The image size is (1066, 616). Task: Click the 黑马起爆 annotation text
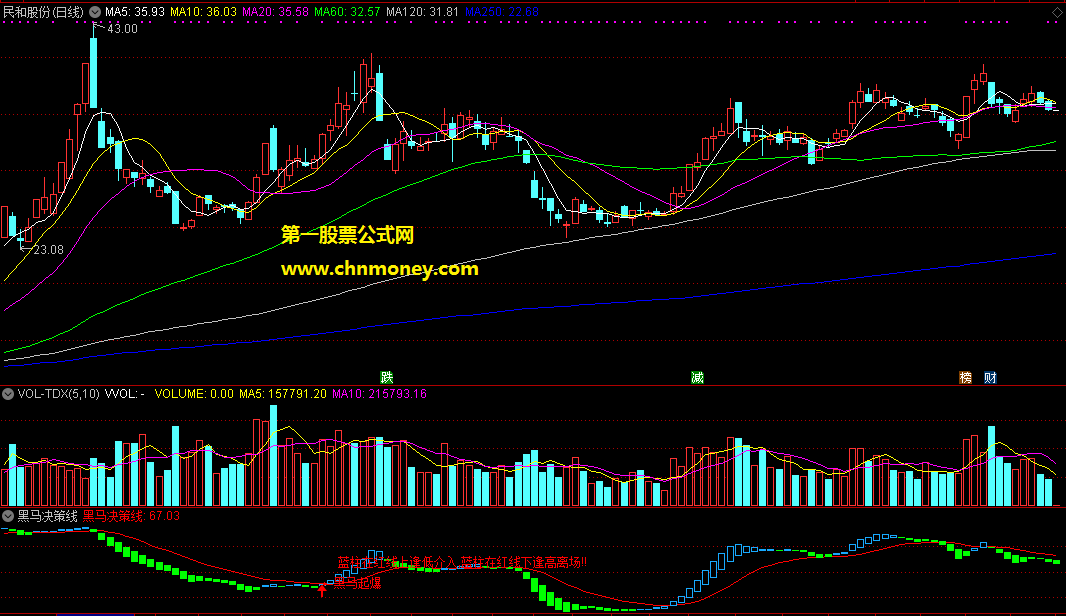(x=357, y=583)
